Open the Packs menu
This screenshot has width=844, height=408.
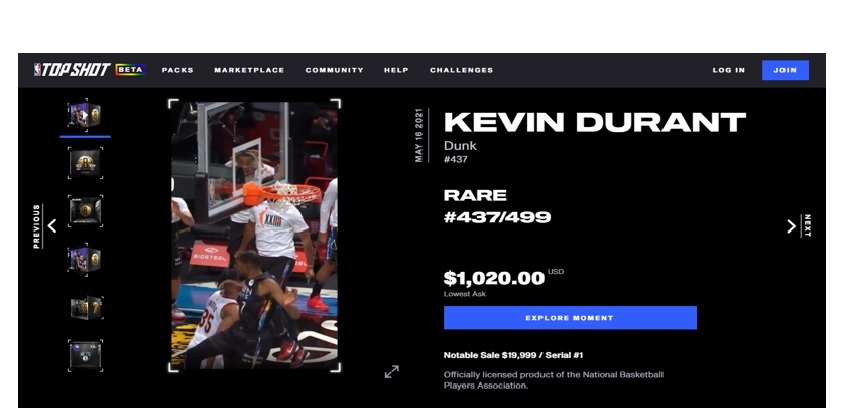(x=178, y=70)
